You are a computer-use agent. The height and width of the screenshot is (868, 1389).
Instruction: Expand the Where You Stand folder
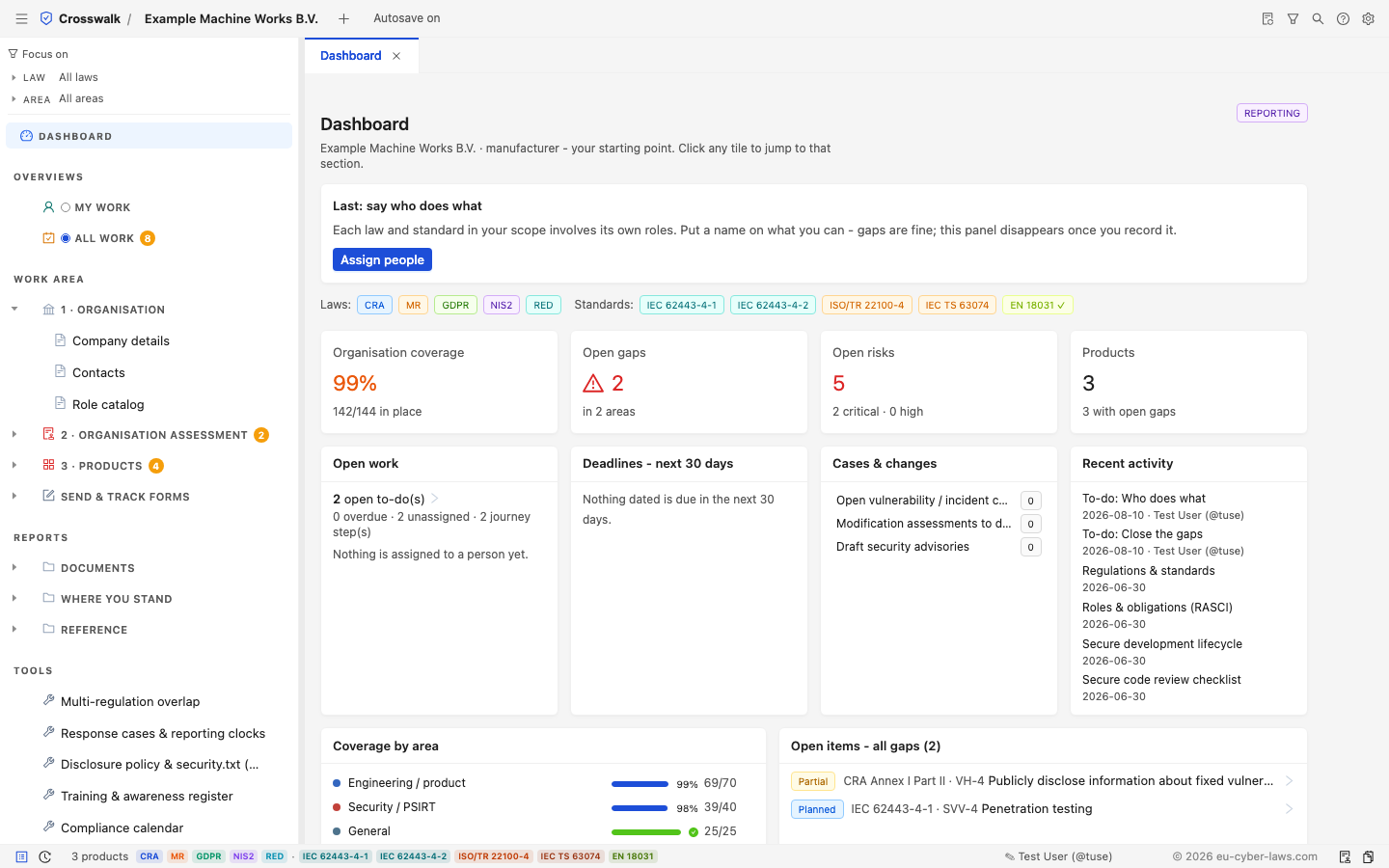14,598
